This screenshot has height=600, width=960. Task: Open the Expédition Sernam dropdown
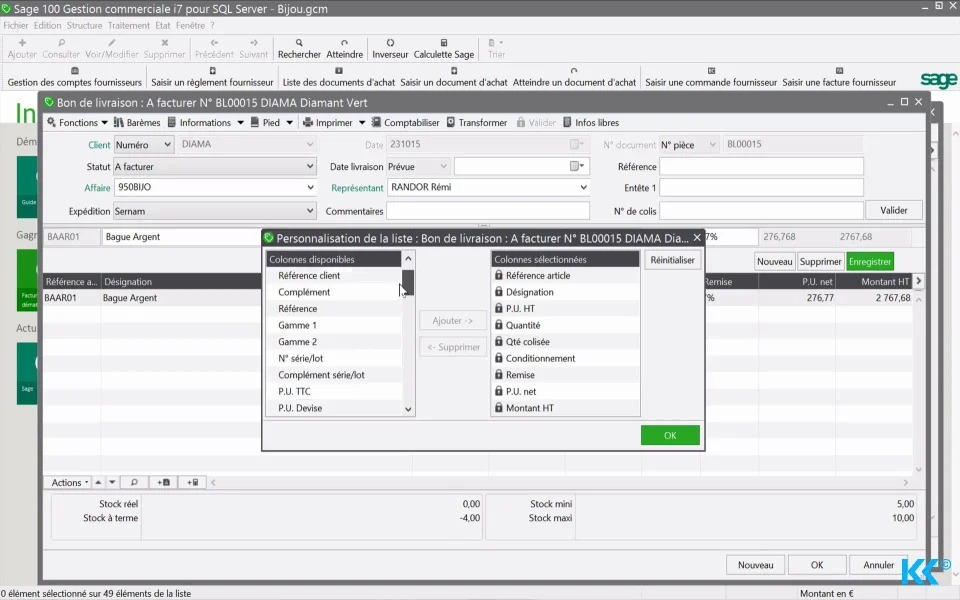click(x=214, y=211)
